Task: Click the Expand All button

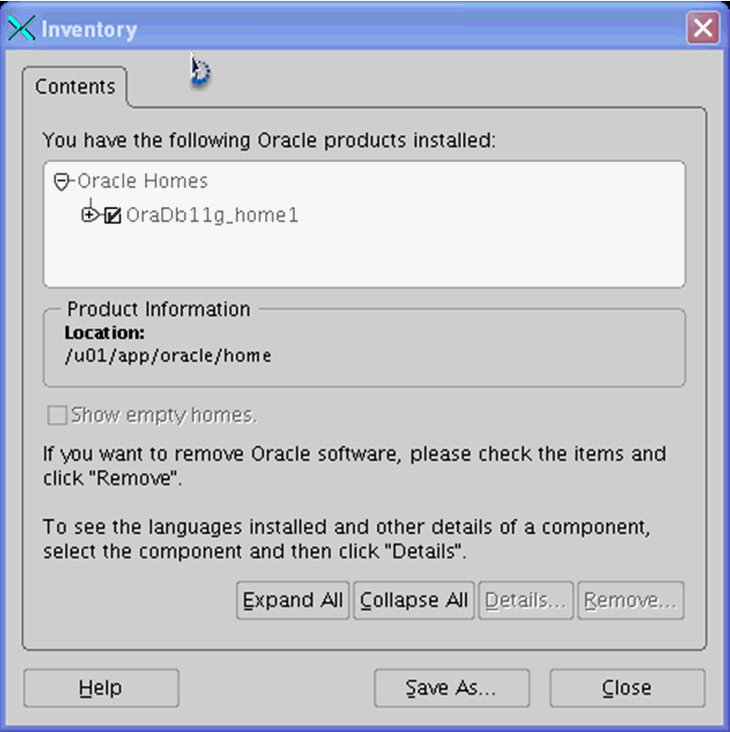Action: tap(293, 600)
